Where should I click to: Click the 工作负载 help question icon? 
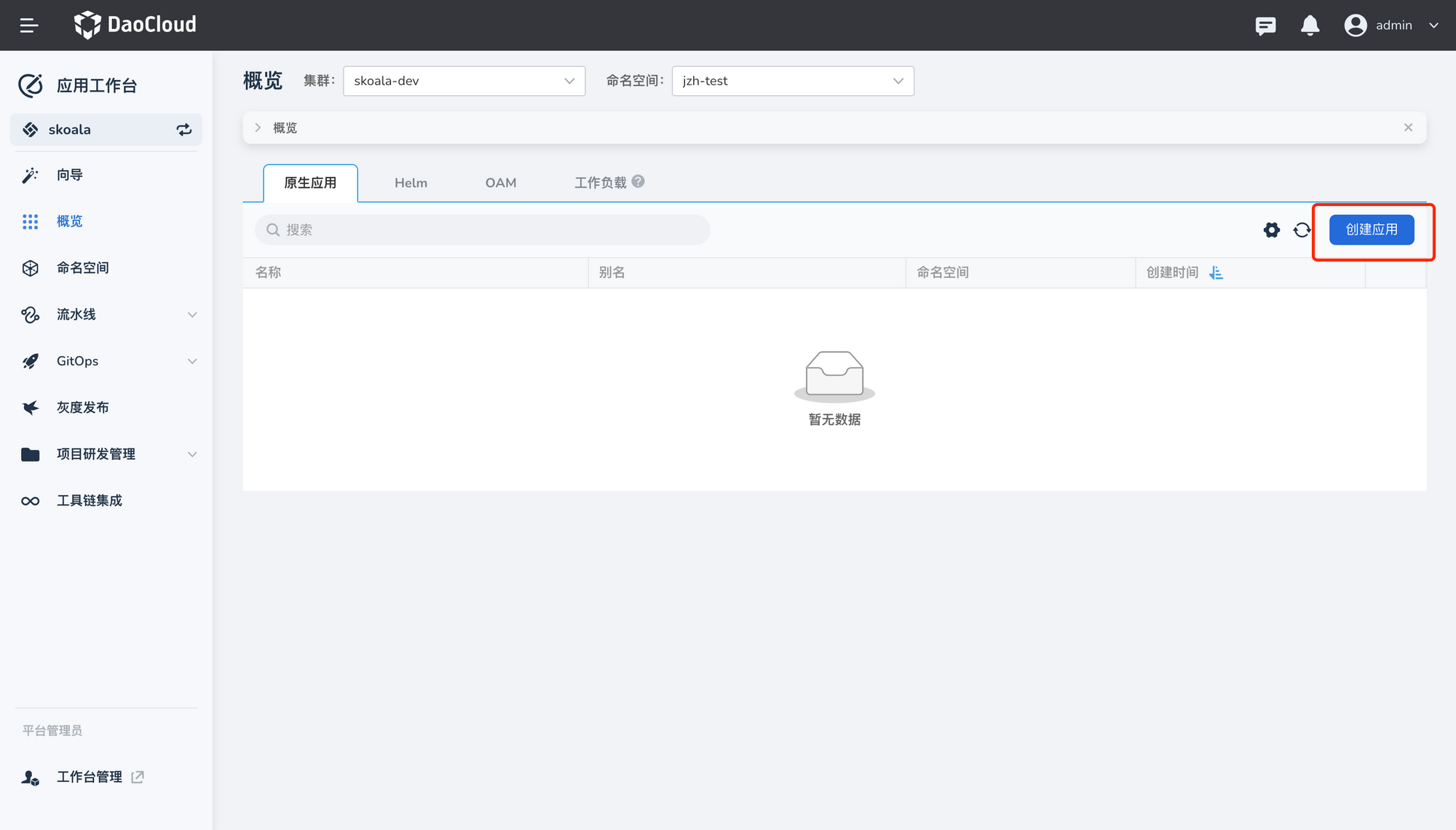(638, 182)
